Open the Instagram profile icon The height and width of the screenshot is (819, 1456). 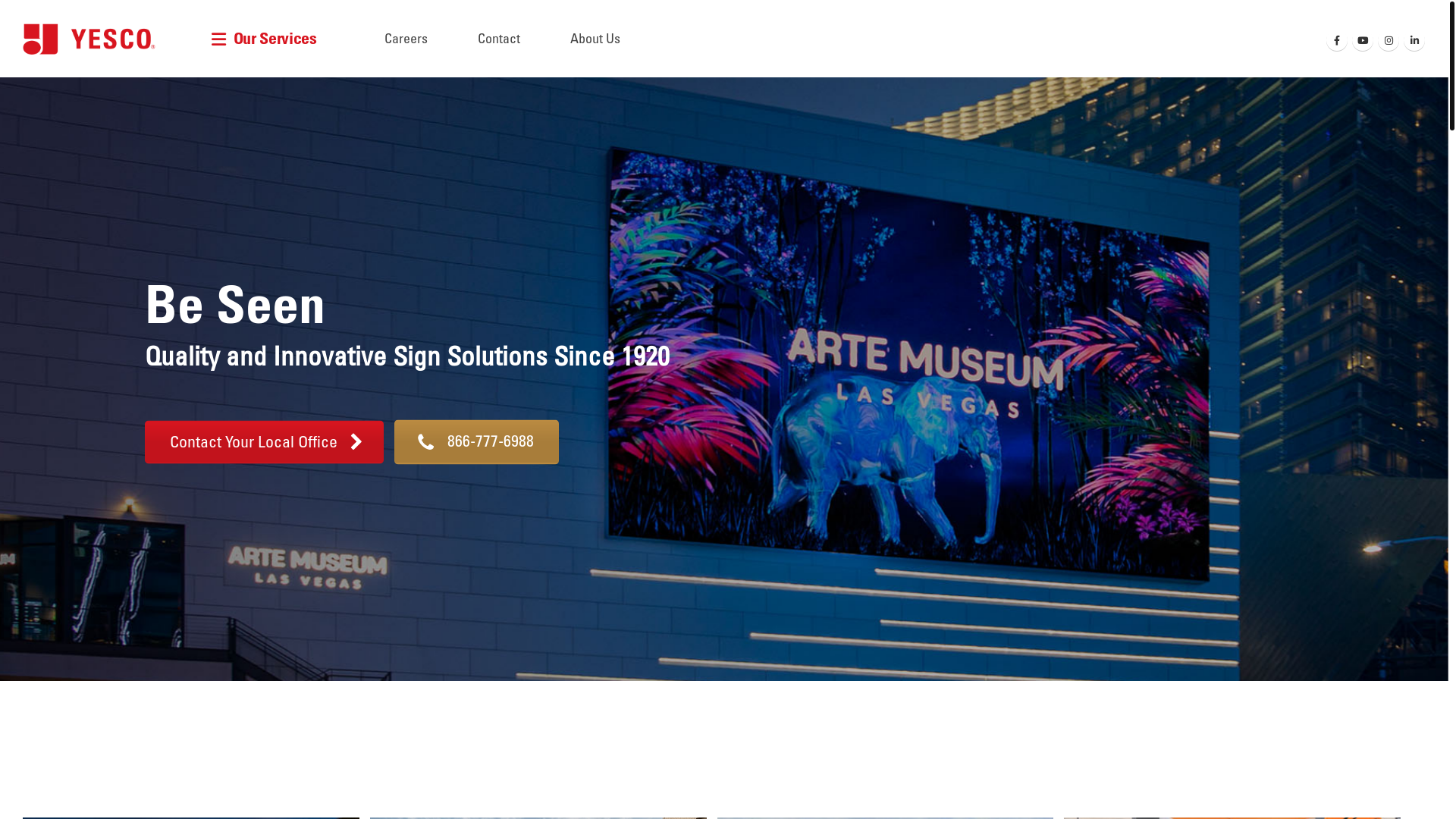pos(1389,41)
